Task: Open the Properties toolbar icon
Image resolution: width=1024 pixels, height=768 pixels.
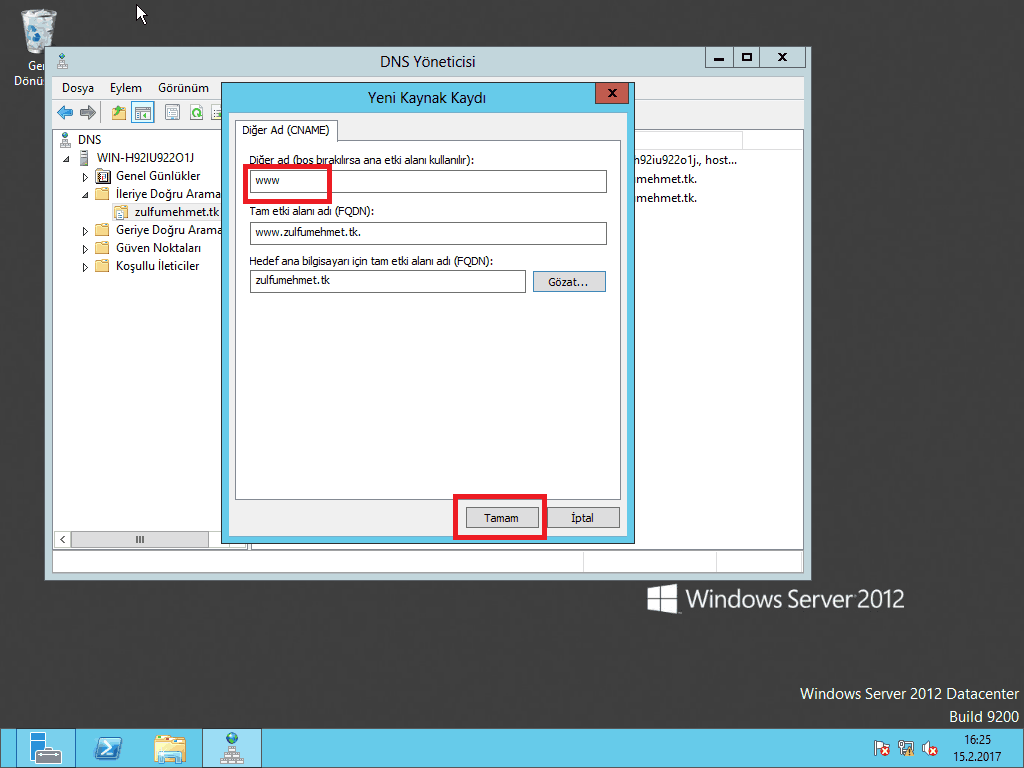Action: (x=172, y=112)
